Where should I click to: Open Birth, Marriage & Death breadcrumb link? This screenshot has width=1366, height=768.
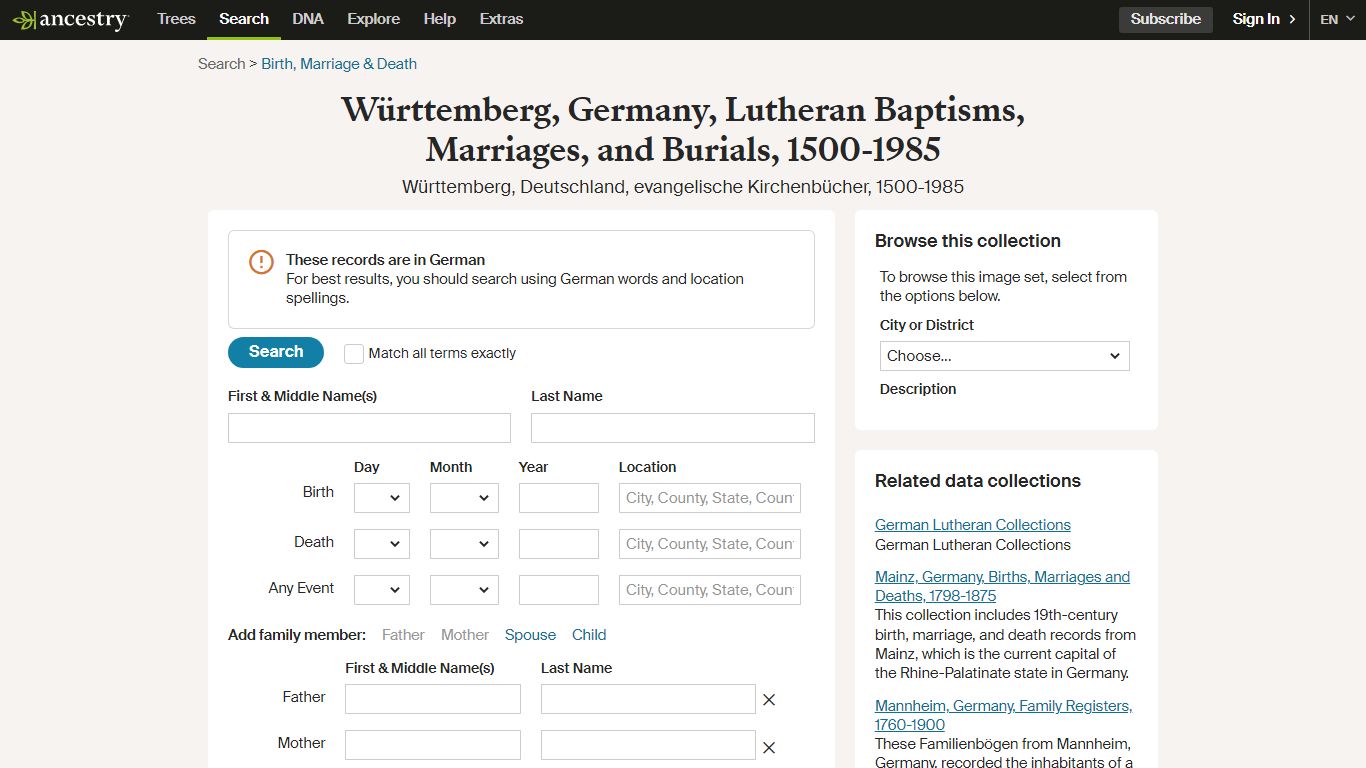click(339, 64)
